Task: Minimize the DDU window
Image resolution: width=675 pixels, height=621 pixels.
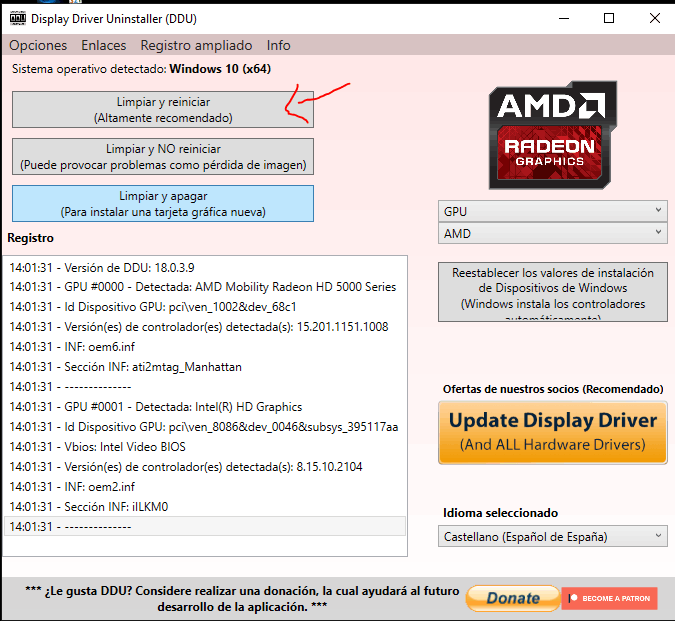Action: coord(564,19)
